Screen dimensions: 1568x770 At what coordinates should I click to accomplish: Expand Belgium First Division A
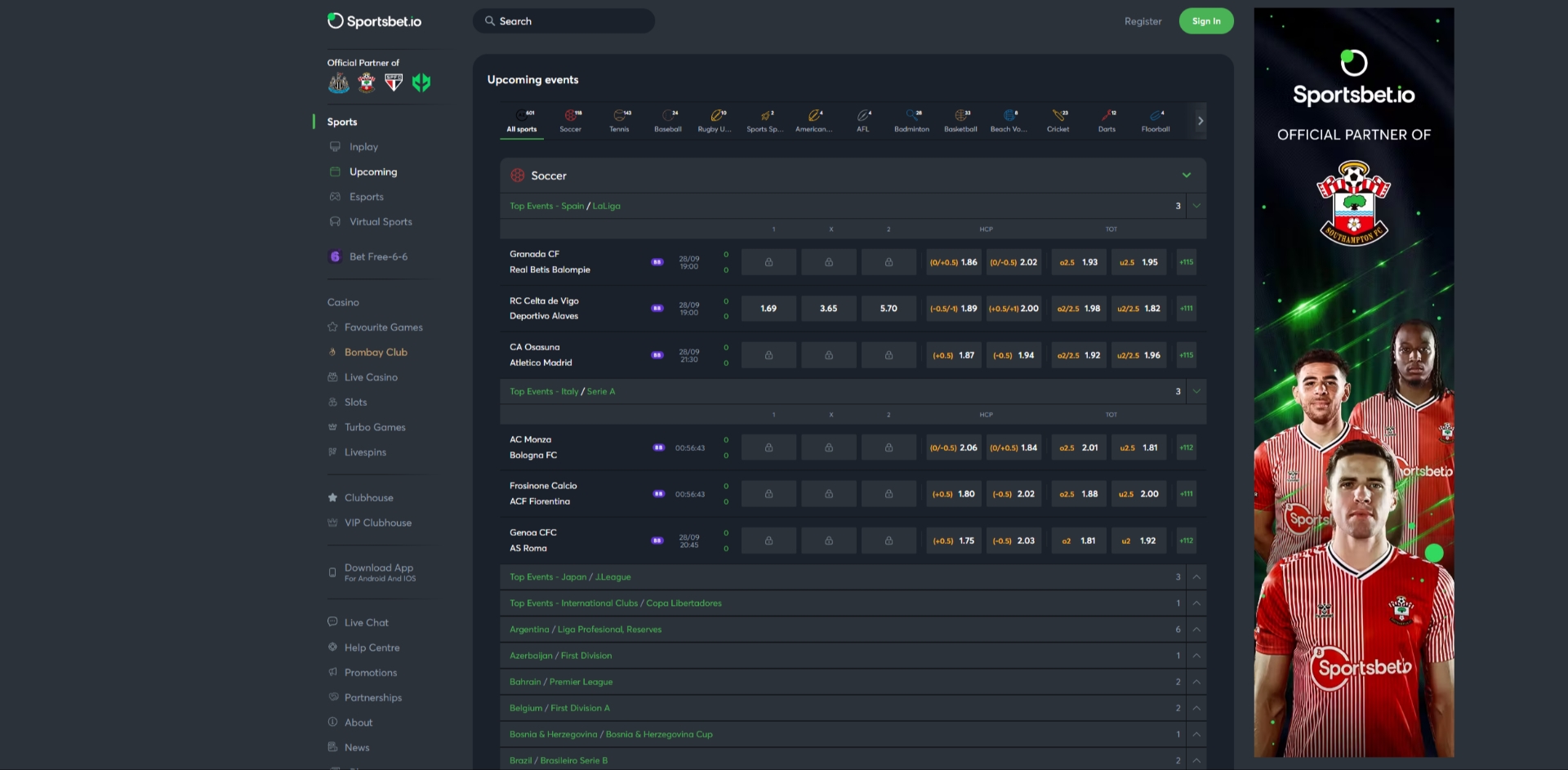point(1196,707)
